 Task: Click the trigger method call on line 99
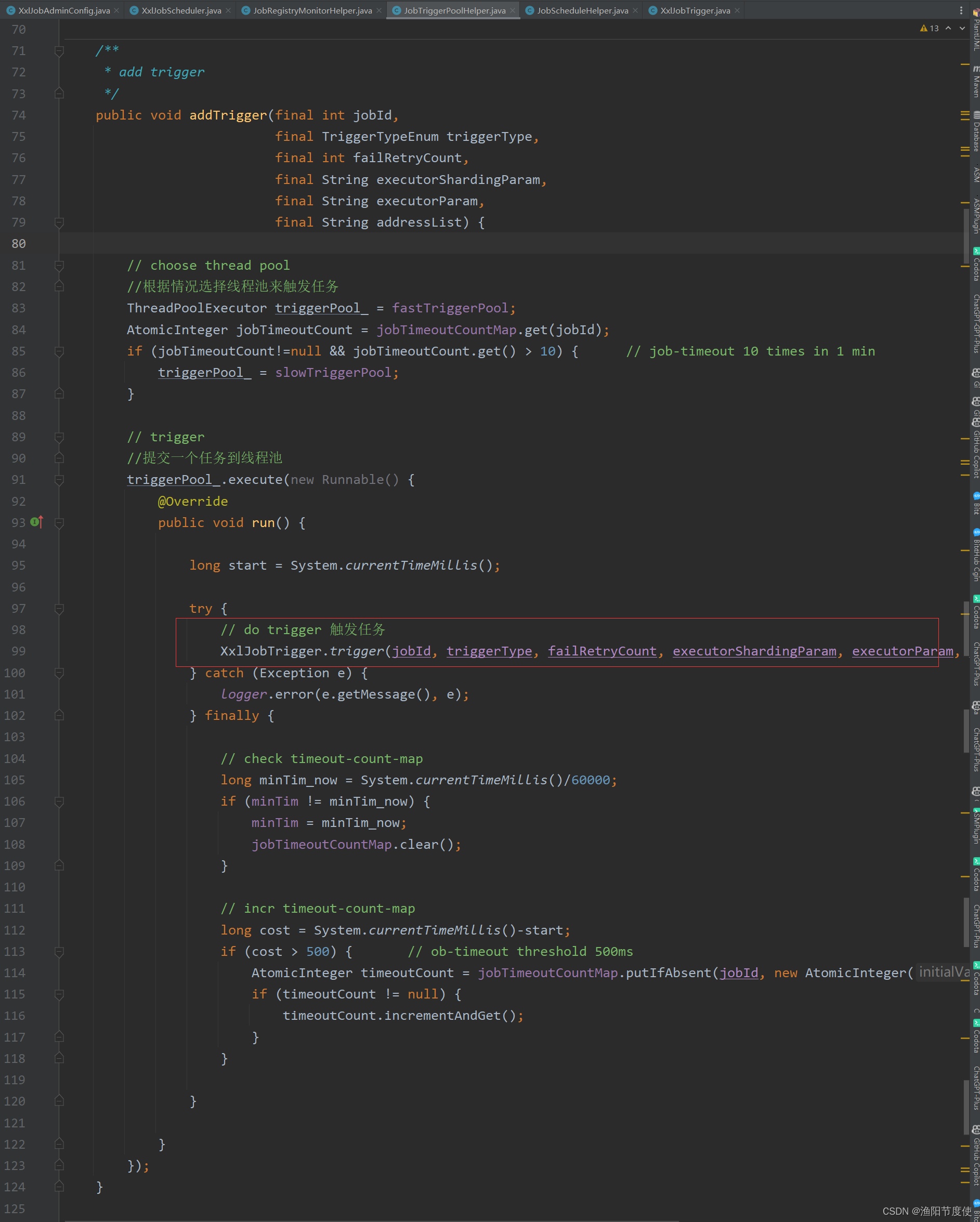(x=357, y=651)
